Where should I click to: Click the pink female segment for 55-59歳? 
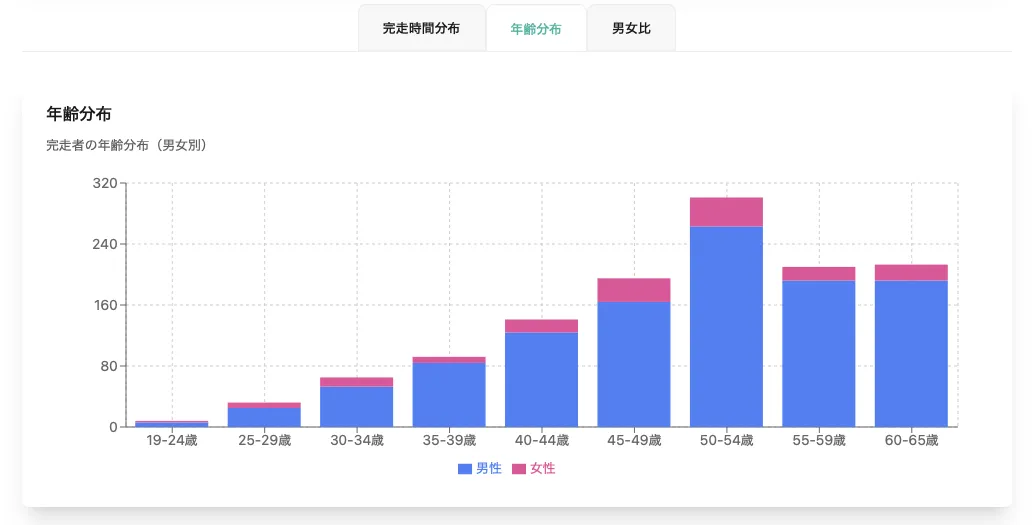[x=818, y=274]
